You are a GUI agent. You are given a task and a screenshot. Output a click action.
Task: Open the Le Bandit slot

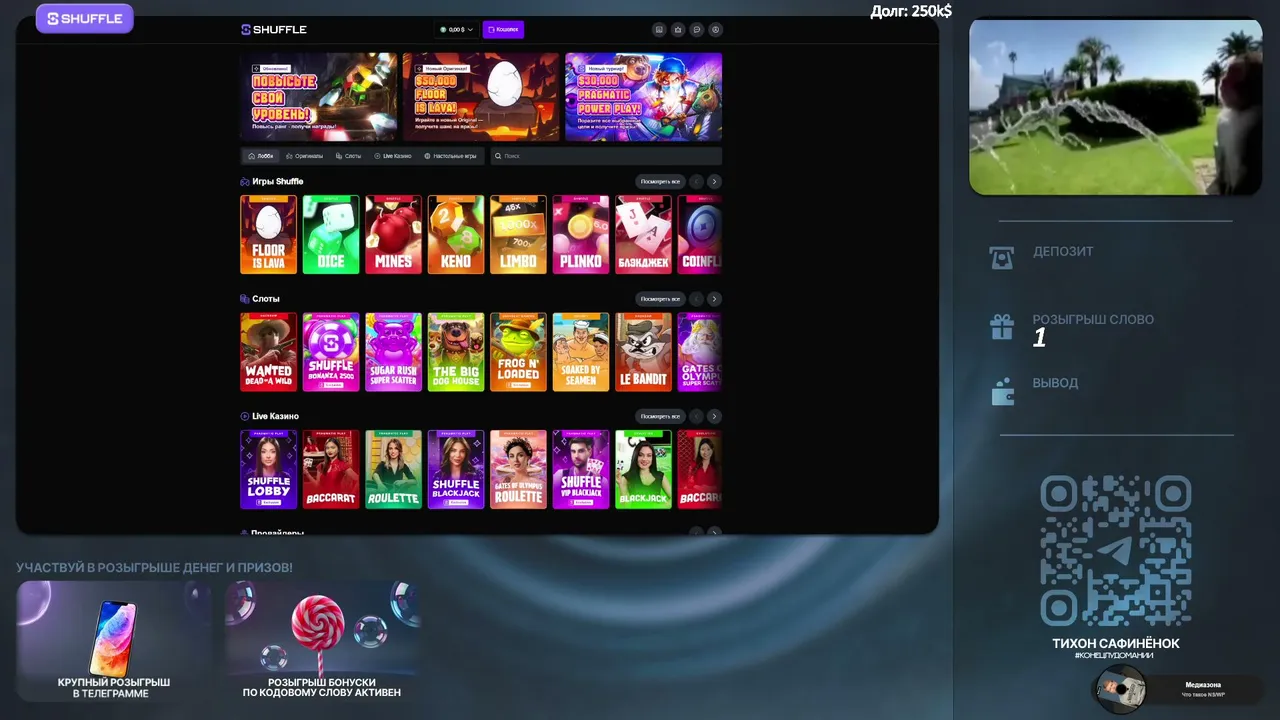643,352
